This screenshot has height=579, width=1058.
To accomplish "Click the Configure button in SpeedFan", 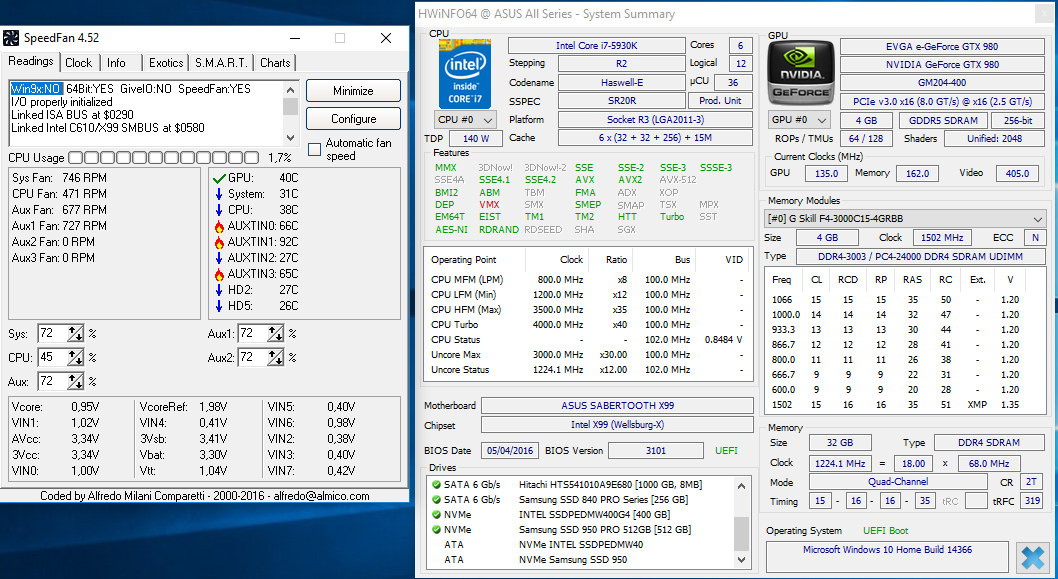I will (353, 119).
